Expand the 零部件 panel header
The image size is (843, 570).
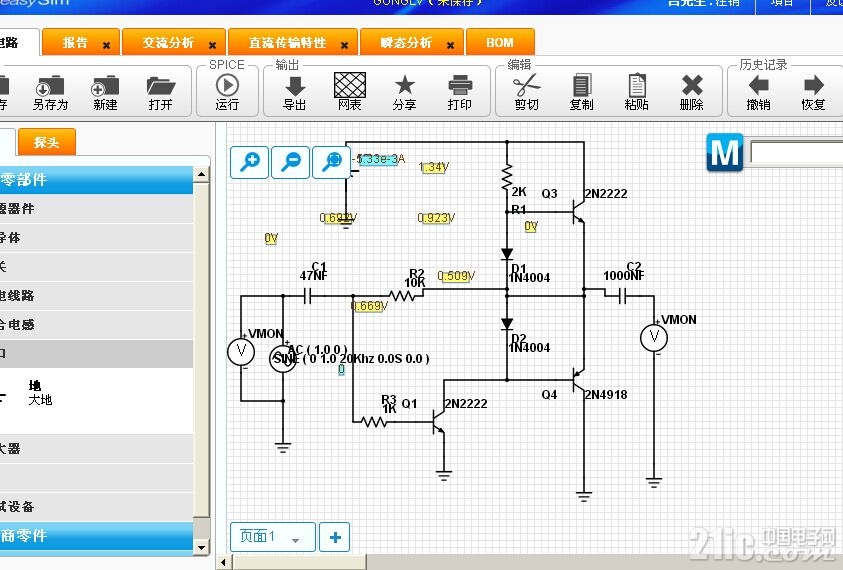(96, 180)
